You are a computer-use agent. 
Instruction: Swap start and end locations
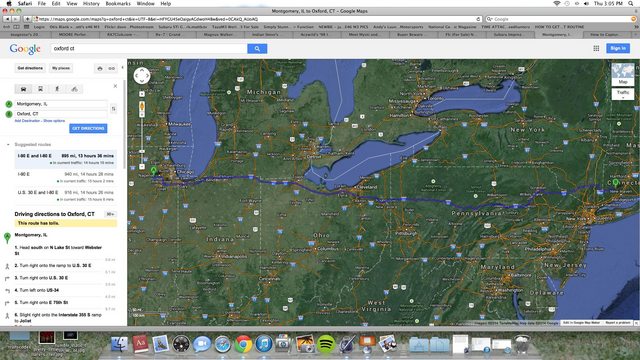pyautogui.click(x=113, y=109)
